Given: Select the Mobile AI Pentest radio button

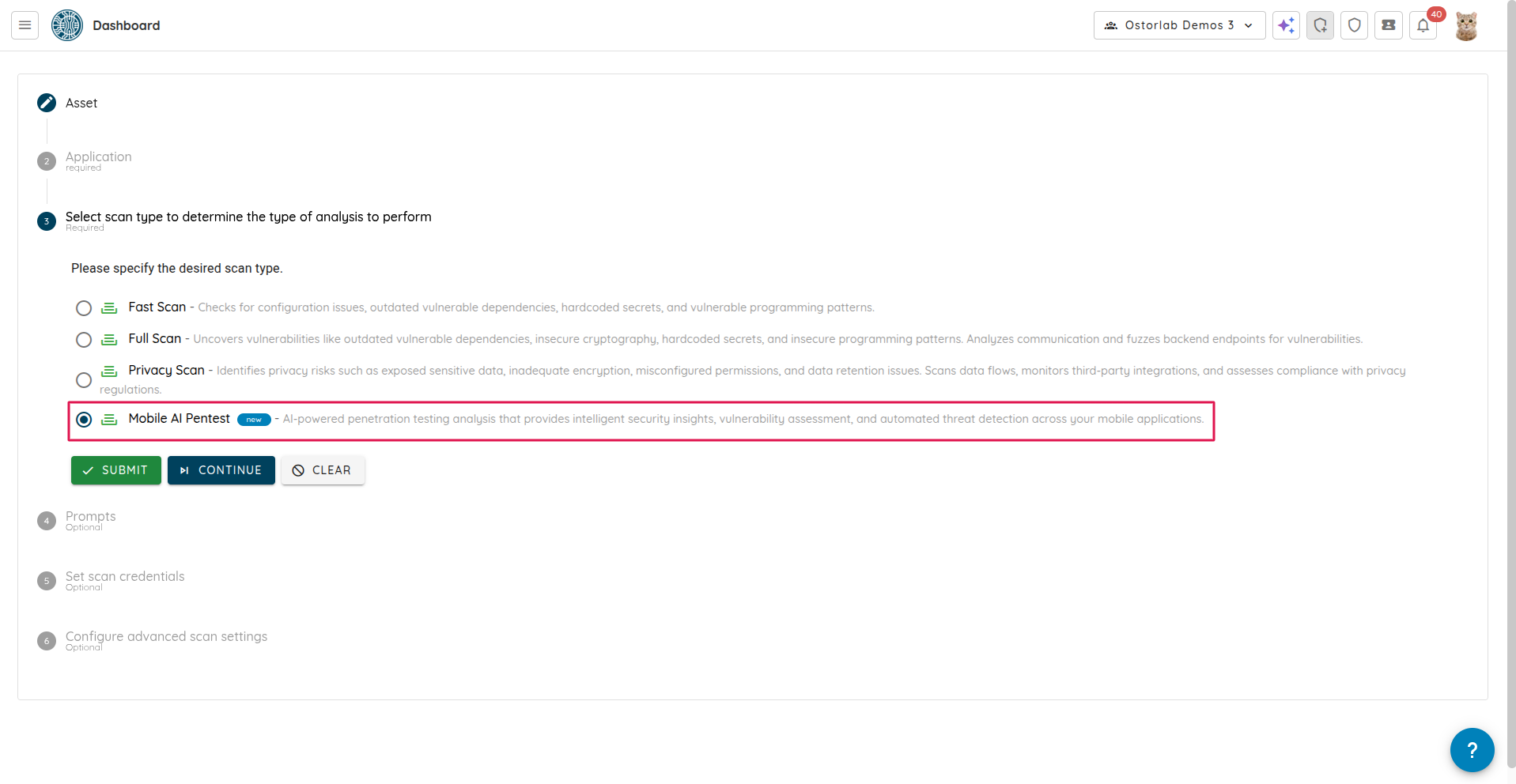Looking at the screenshot, I should click(x=84, y=420).
